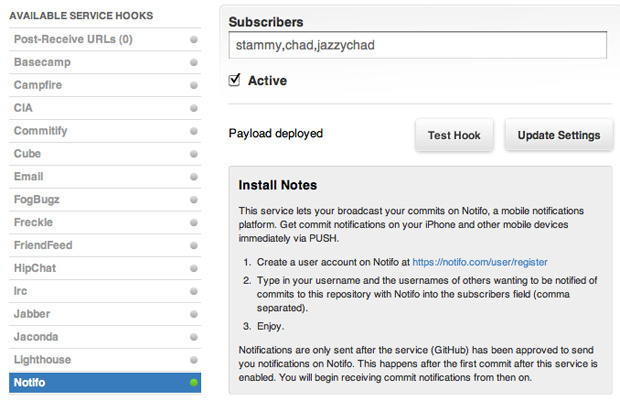
Task: Open the Post-Receive URLs (0) hook
Action: click(105, 39)
